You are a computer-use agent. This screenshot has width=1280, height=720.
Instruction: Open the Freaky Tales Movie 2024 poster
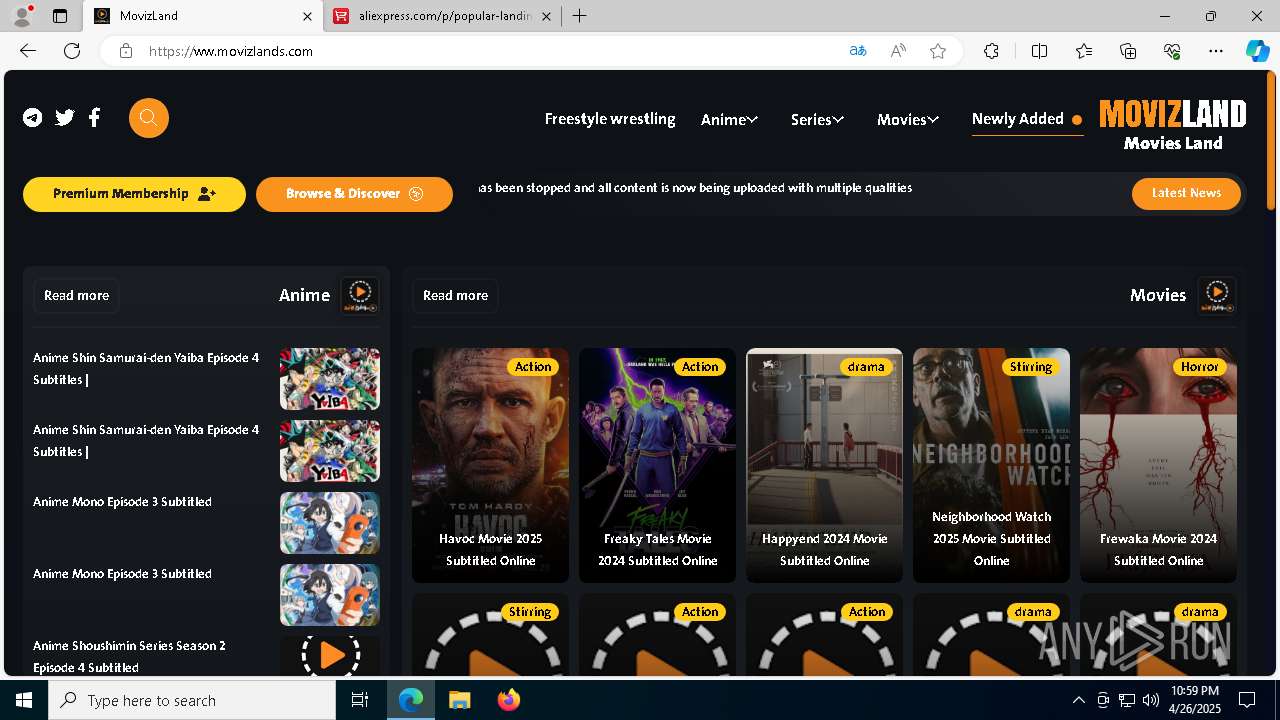(657, 465)
